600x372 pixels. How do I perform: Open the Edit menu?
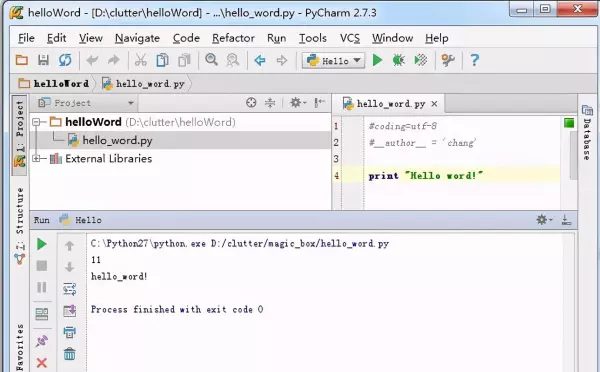57,38
